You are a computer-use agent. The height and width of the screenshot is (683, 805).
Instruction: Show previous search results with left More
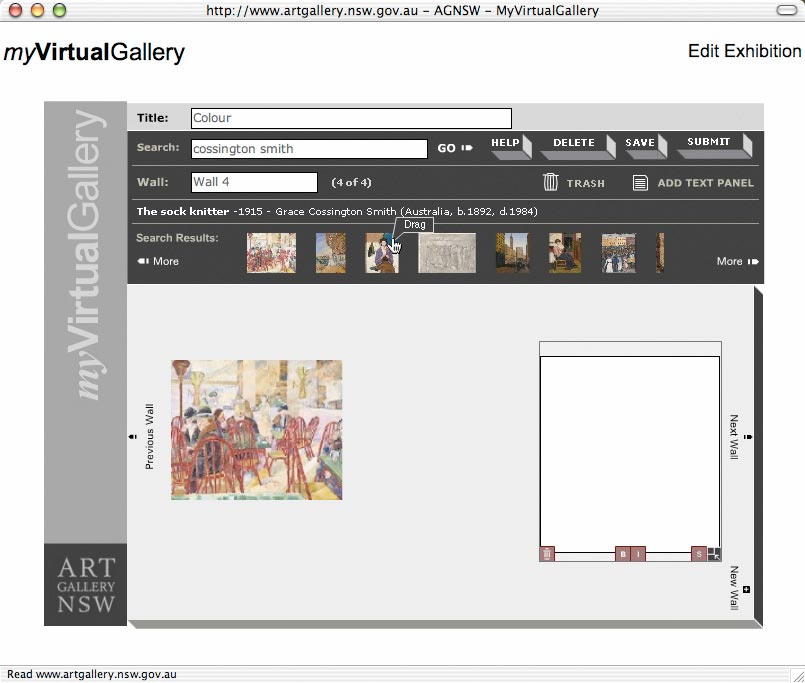(x=158, y=261)
